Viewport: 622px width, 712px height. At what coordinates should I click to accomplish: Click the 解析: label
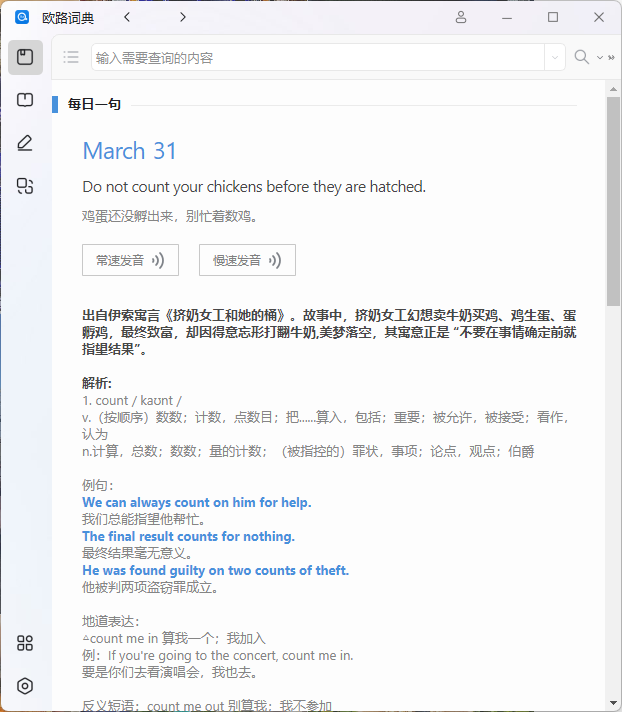coord(97,383)
